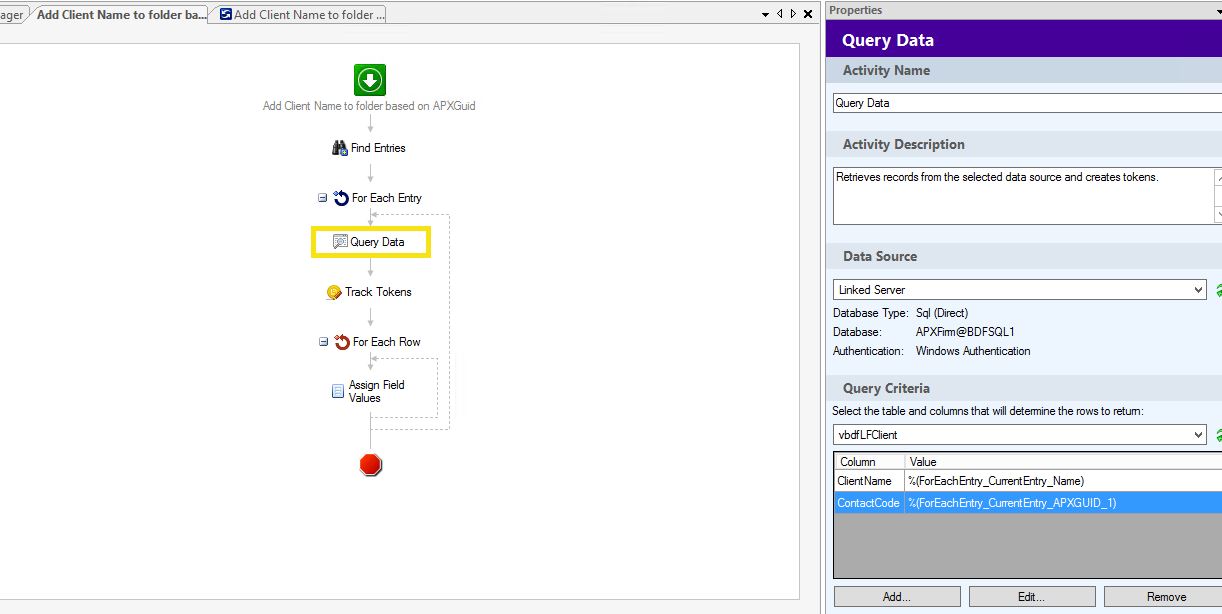The height and width of the screenshot is (614, 1222).
Task: Switch to the second Add Client Name tab
Action: [298, 14]
